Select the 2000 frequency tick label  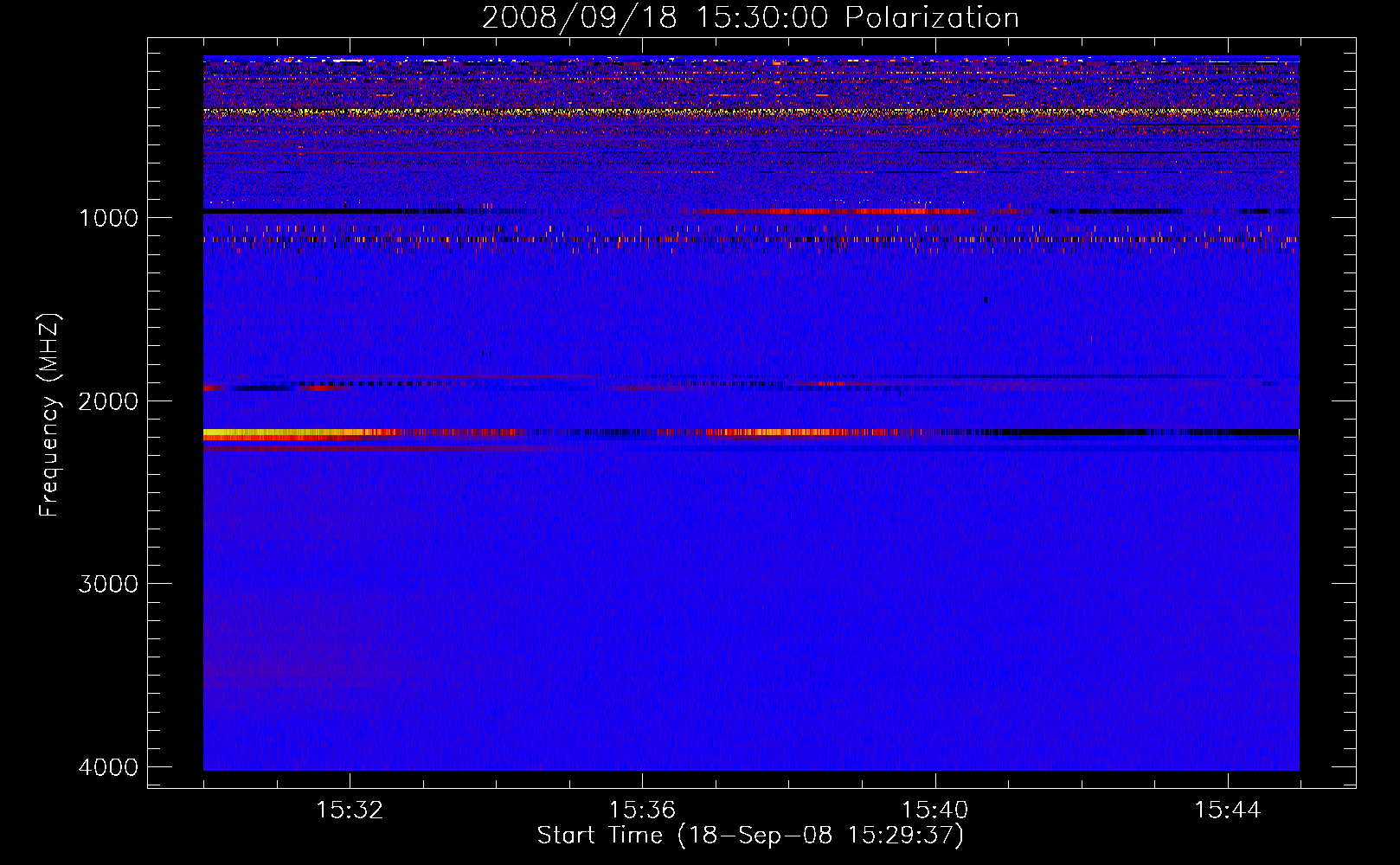pos(108,400)
